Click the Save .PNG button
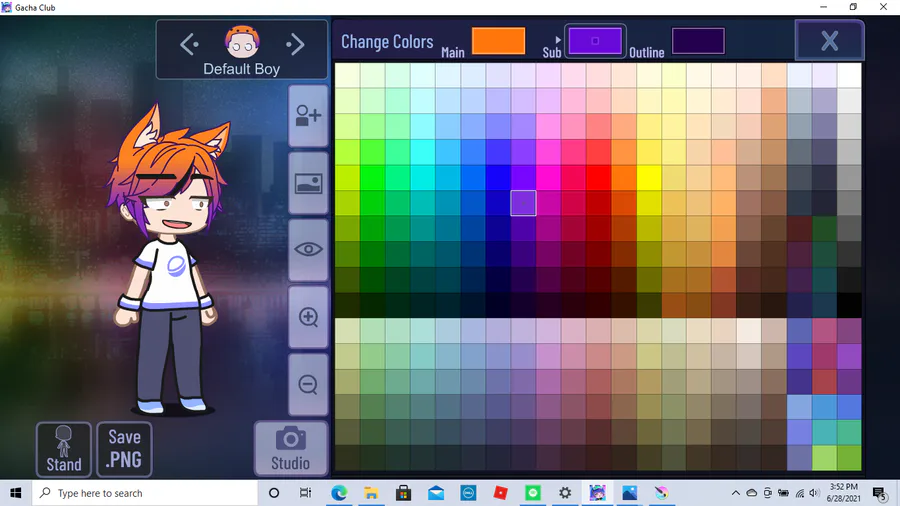This screenshot has width=900, height=506. tap(125, 450)
